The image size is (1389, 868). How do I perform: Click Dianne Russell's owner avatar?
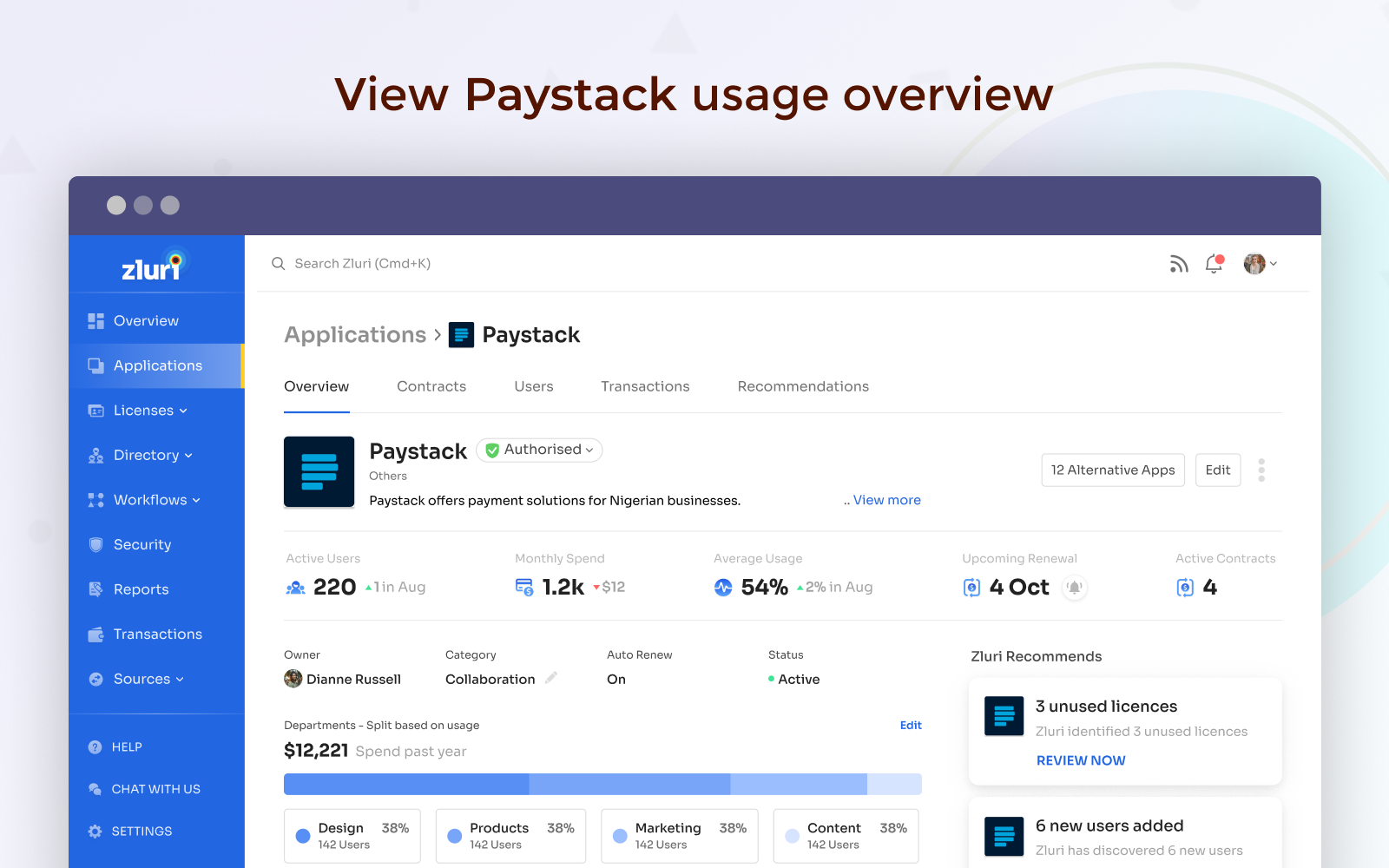point(293,679)
